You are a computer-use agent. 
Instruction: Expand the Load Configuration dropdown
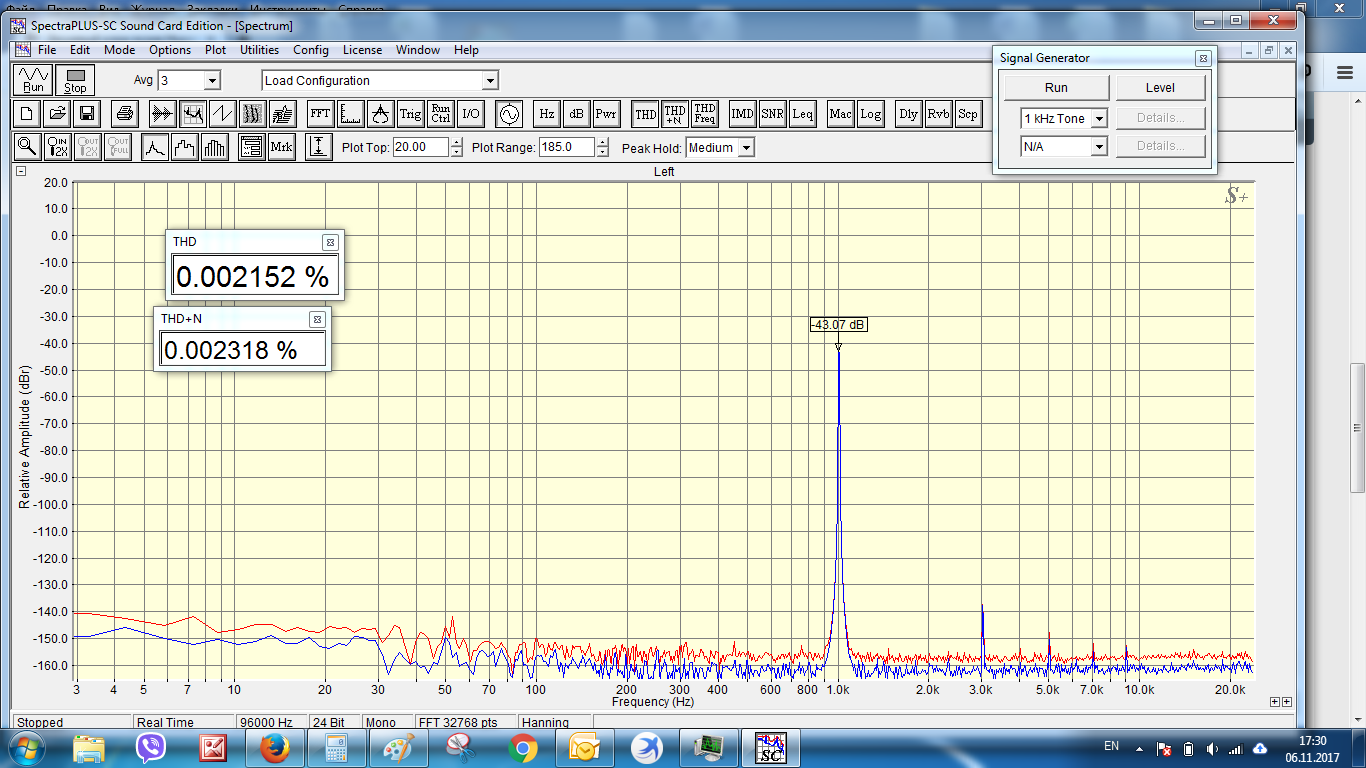click(489, 81)
